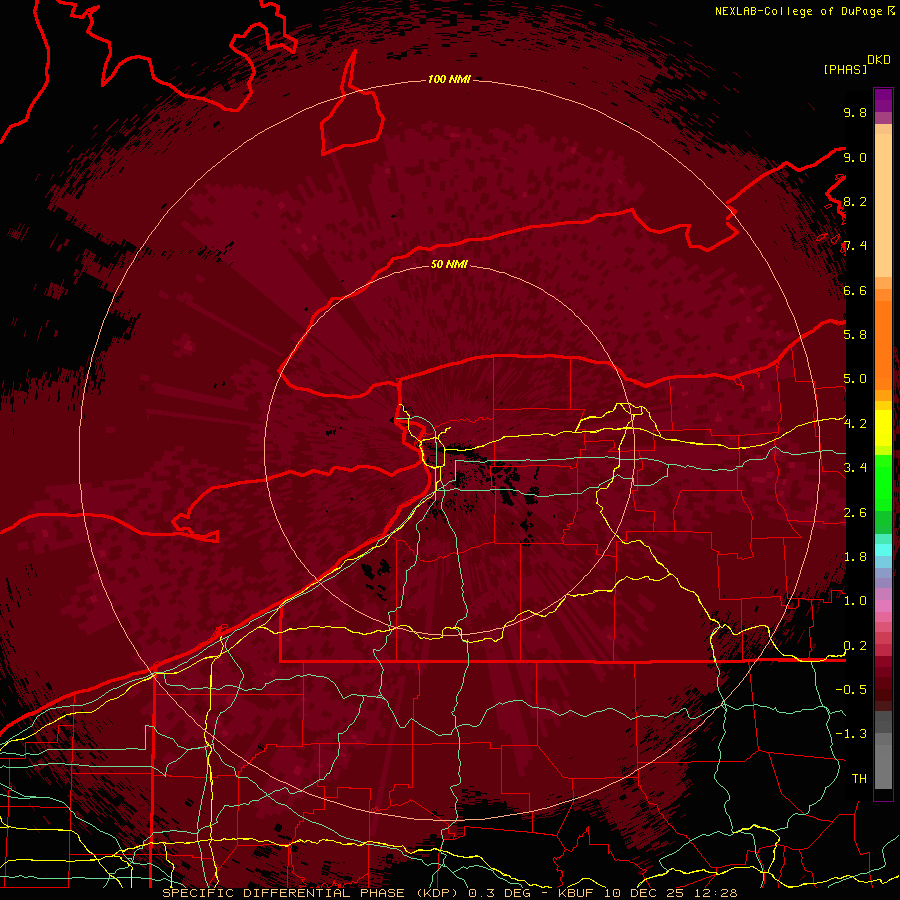Viewport: 900px width, 900px height.
Task: Pick the bright green colorbar segment
Action: point(883,482)
